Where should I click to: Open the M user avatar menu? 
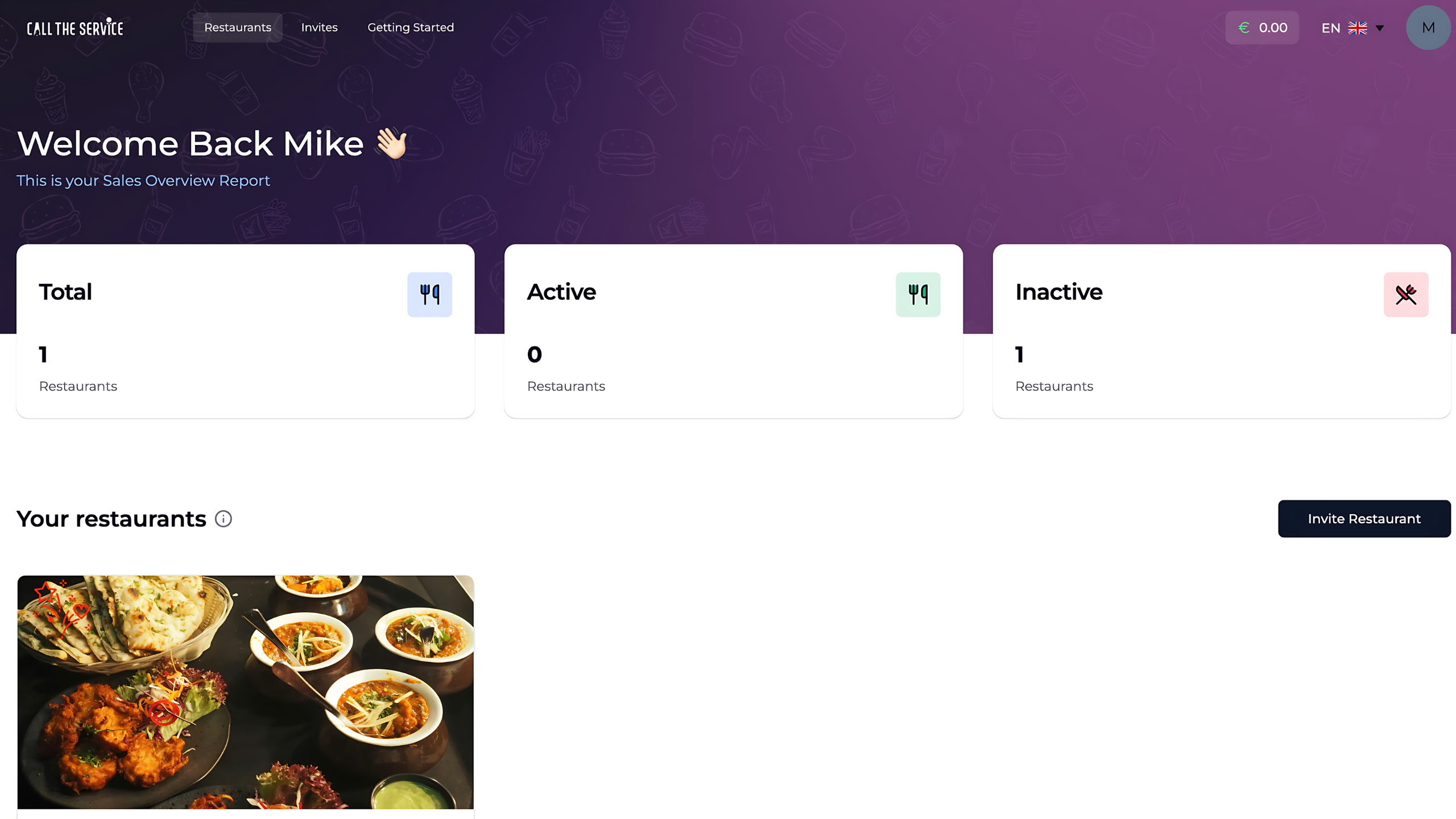[1428, 27]
